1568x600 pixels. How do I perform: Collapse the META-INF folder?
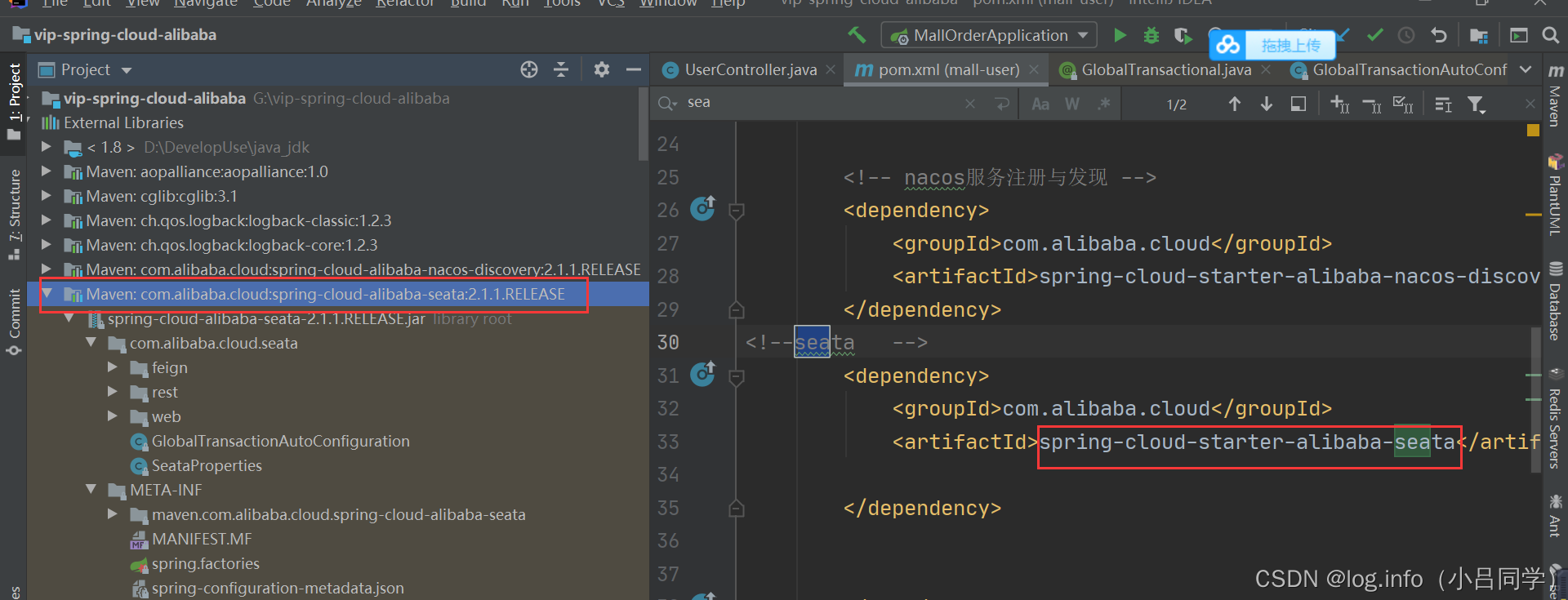click(x=91, y=490)
